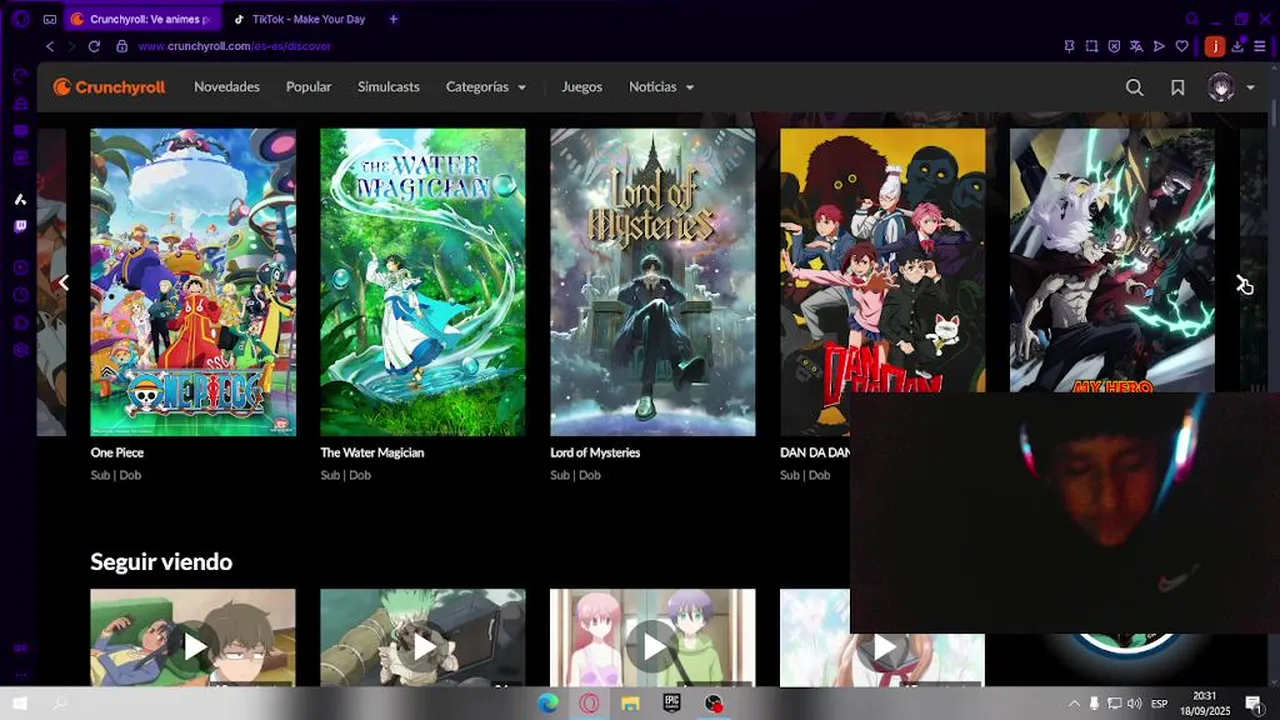Click the Crunchyroll user avatar
1280x720 pixels.
tap(1221, 88)
